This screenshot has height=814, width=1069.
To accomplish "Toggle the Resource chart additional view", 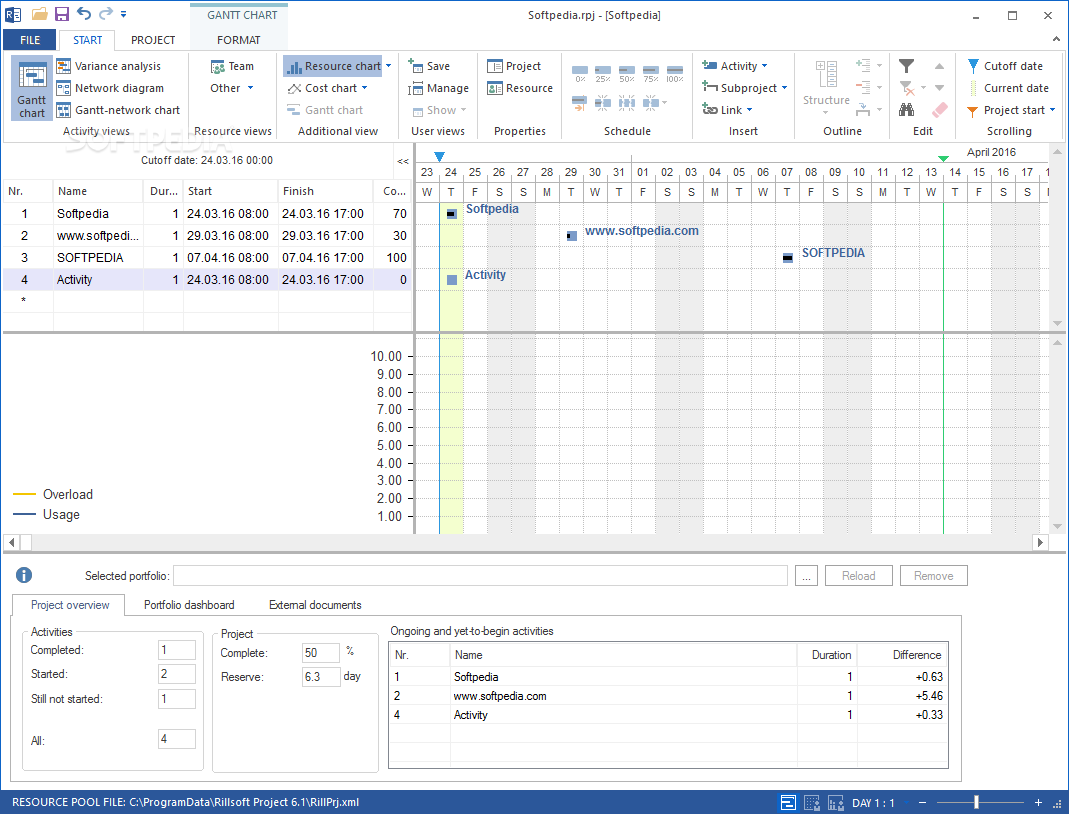I will point(333,66).
